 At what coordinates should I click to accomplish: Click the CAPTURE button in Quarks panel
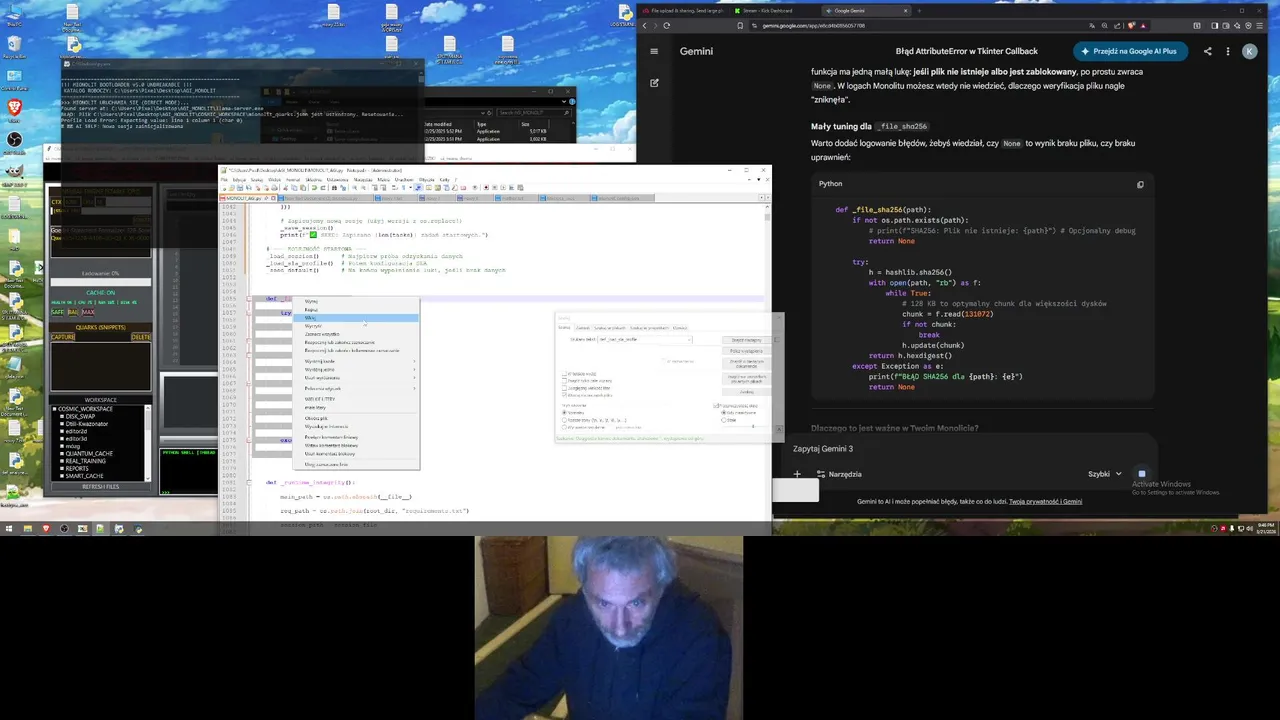pos(63,337)
